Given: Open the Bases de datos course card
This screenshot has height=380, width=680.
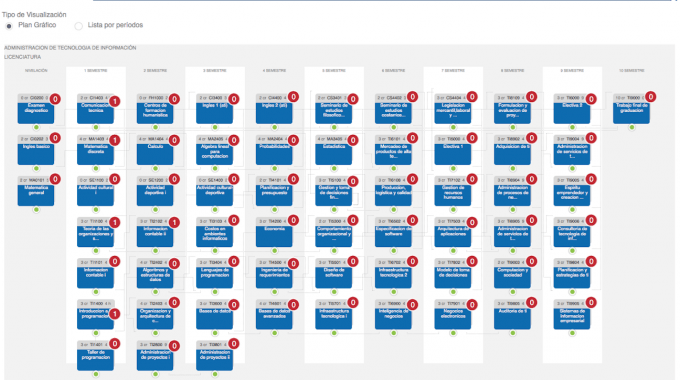Looking at the screenshot, I should tap(215, 314).
